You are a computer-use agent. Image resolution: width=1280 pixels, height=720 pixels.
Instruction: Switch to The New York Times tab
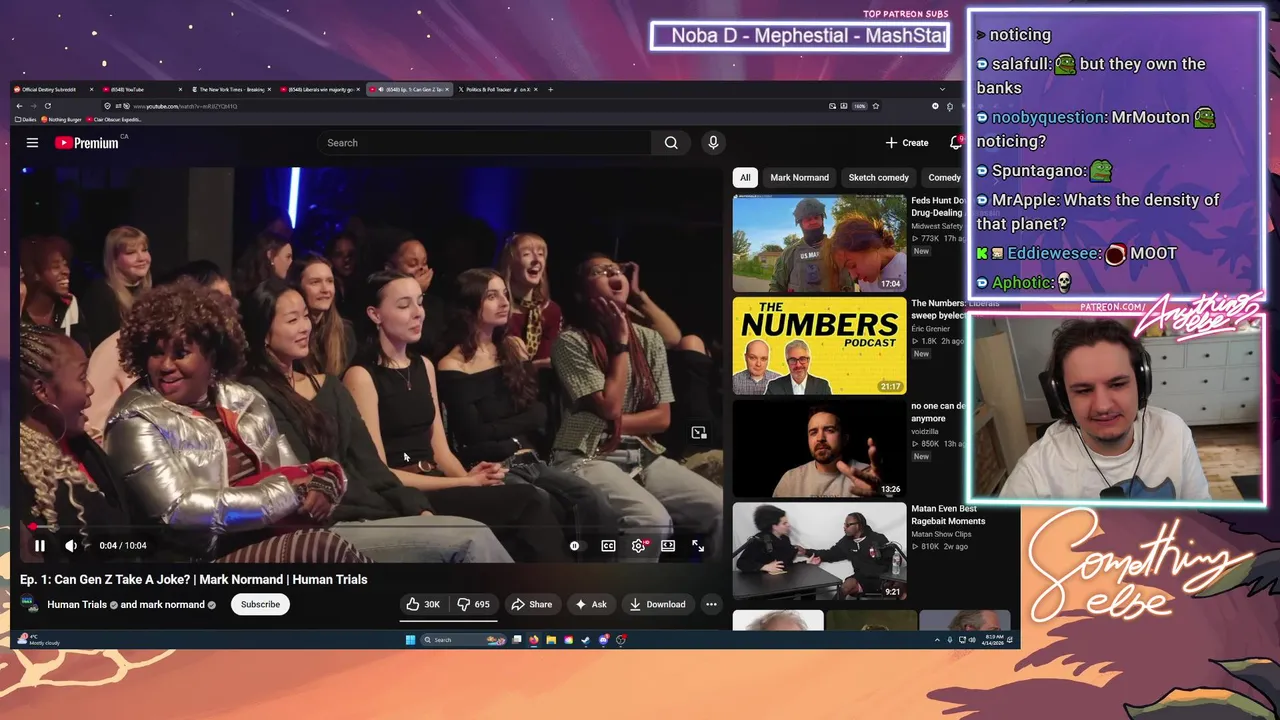pyautogui.click(x=229, y=90)
